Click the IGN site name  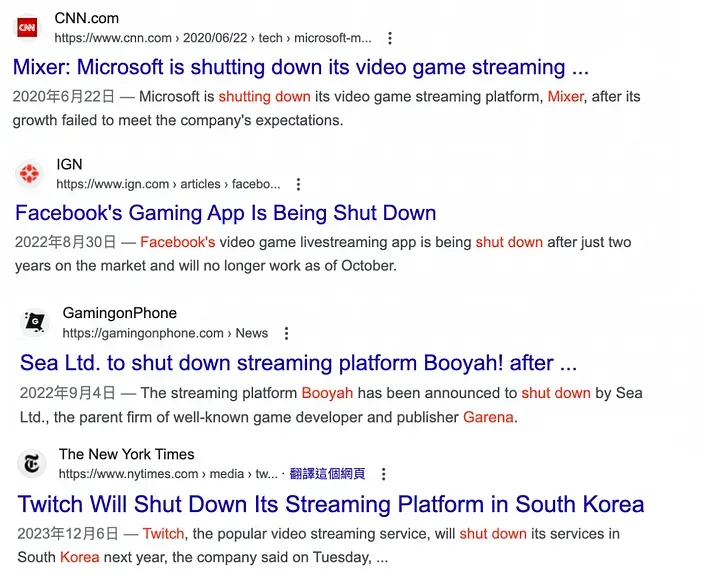point(69,164)
